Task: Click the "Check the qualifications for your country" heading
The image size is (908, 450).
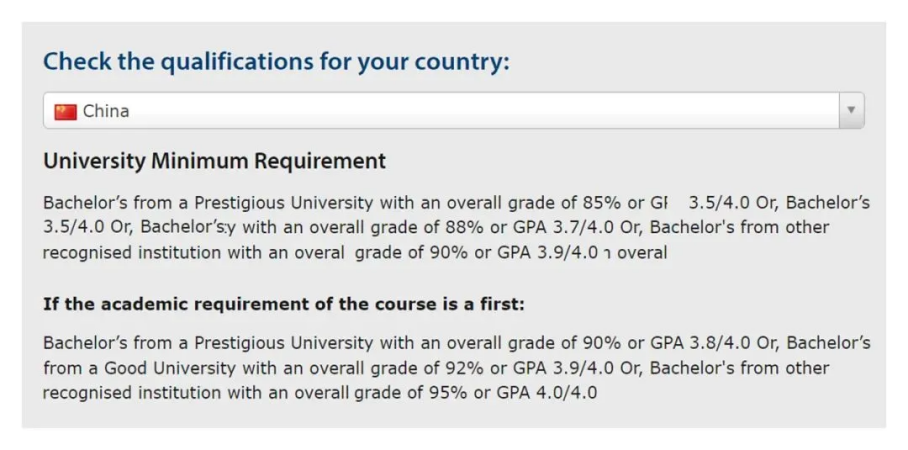Action: (x=276, y=61)
